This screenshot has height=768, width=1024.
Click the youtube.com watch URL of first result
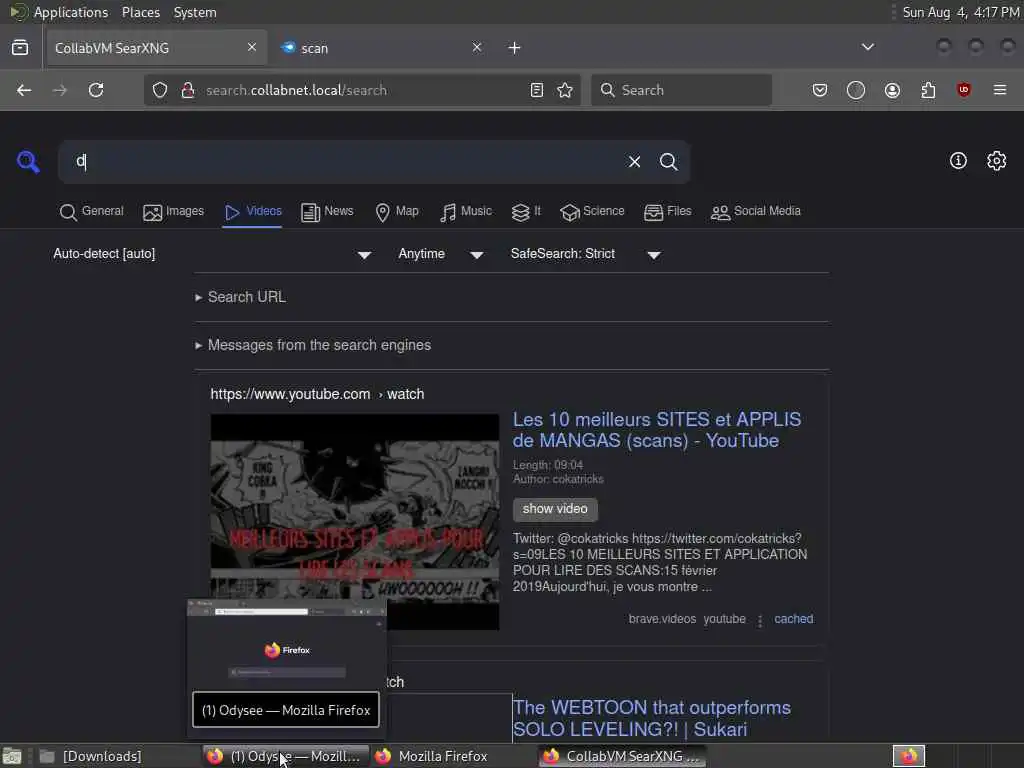coord(317,394)
